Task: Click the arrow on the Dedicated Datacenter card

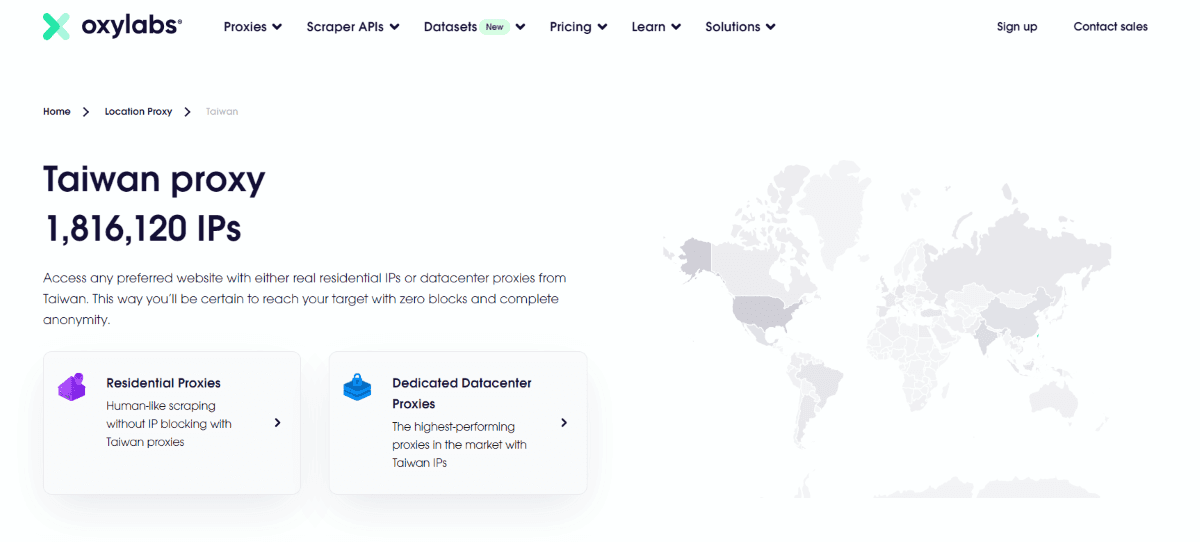Action: click(564, 423)
